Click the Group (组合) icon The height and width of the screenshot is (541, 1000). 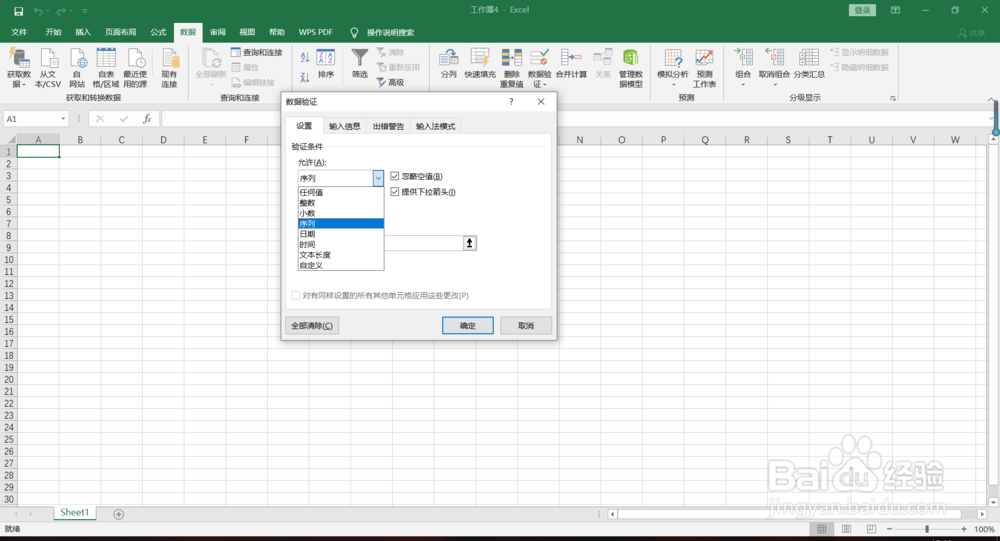(744, 58)
